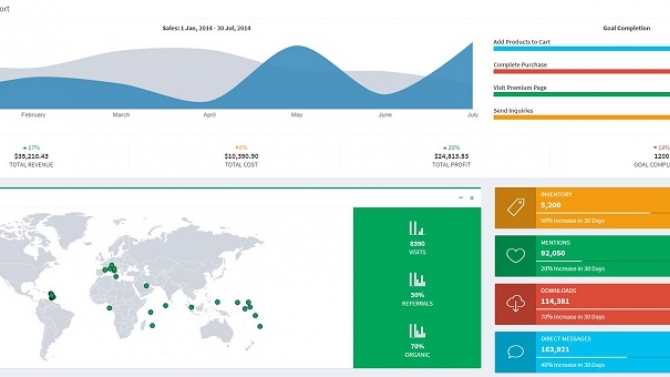670x377 pixels.
Task: Click the Direct Messages speech bubble icon
Action: pos(515,352)
